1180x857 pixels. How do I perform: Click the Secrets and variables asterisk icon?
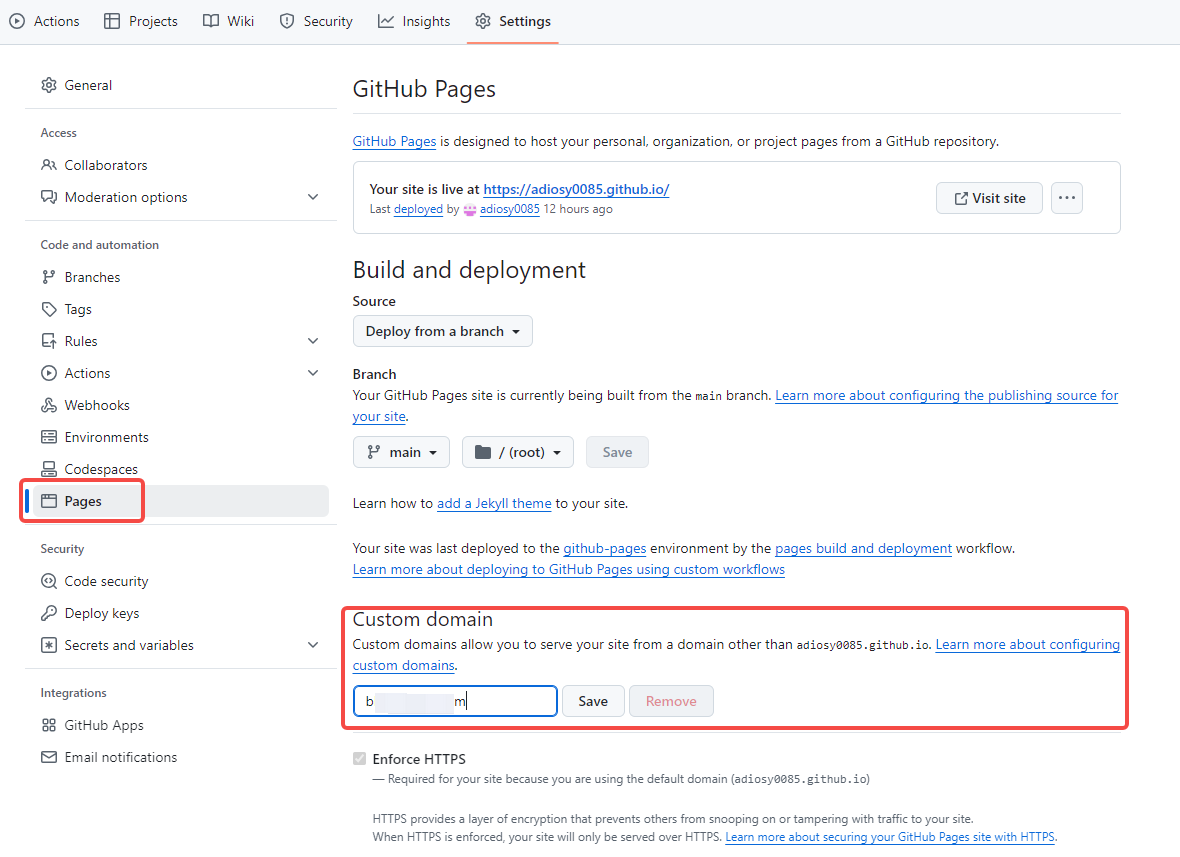click(x=49, y=645)
